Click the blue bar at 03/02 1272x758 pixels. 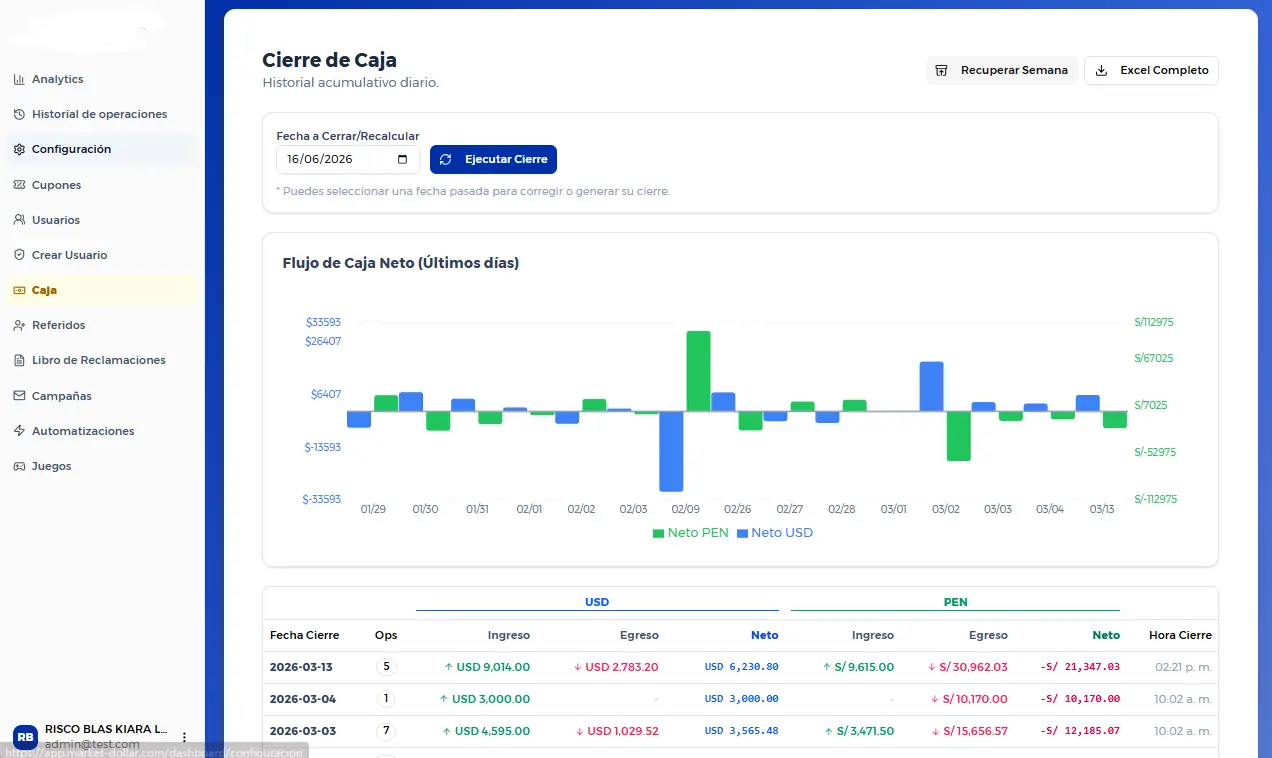click(x=931, y=386)
